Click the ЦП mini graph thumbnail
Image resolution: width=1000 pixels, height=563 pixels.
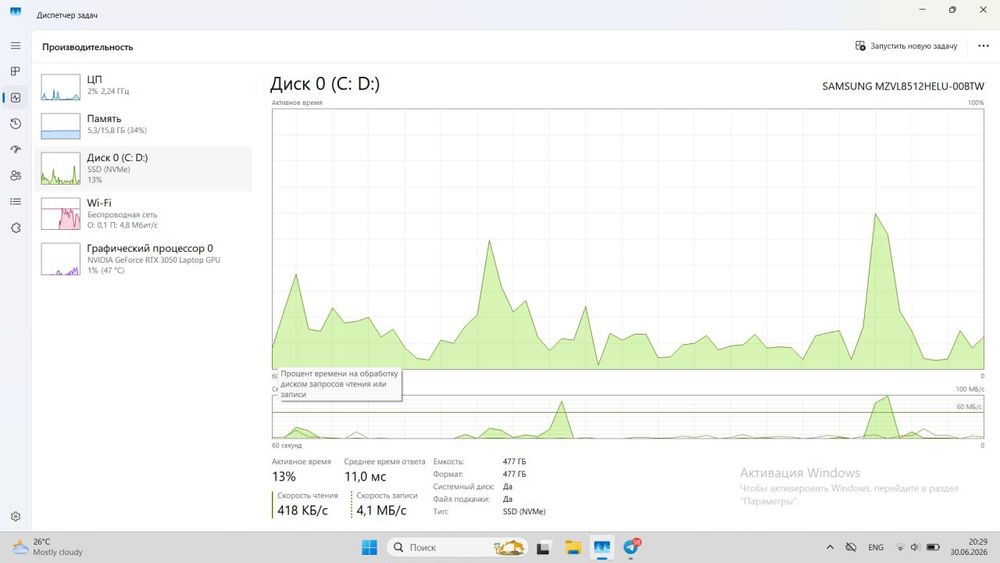point(61,87)
